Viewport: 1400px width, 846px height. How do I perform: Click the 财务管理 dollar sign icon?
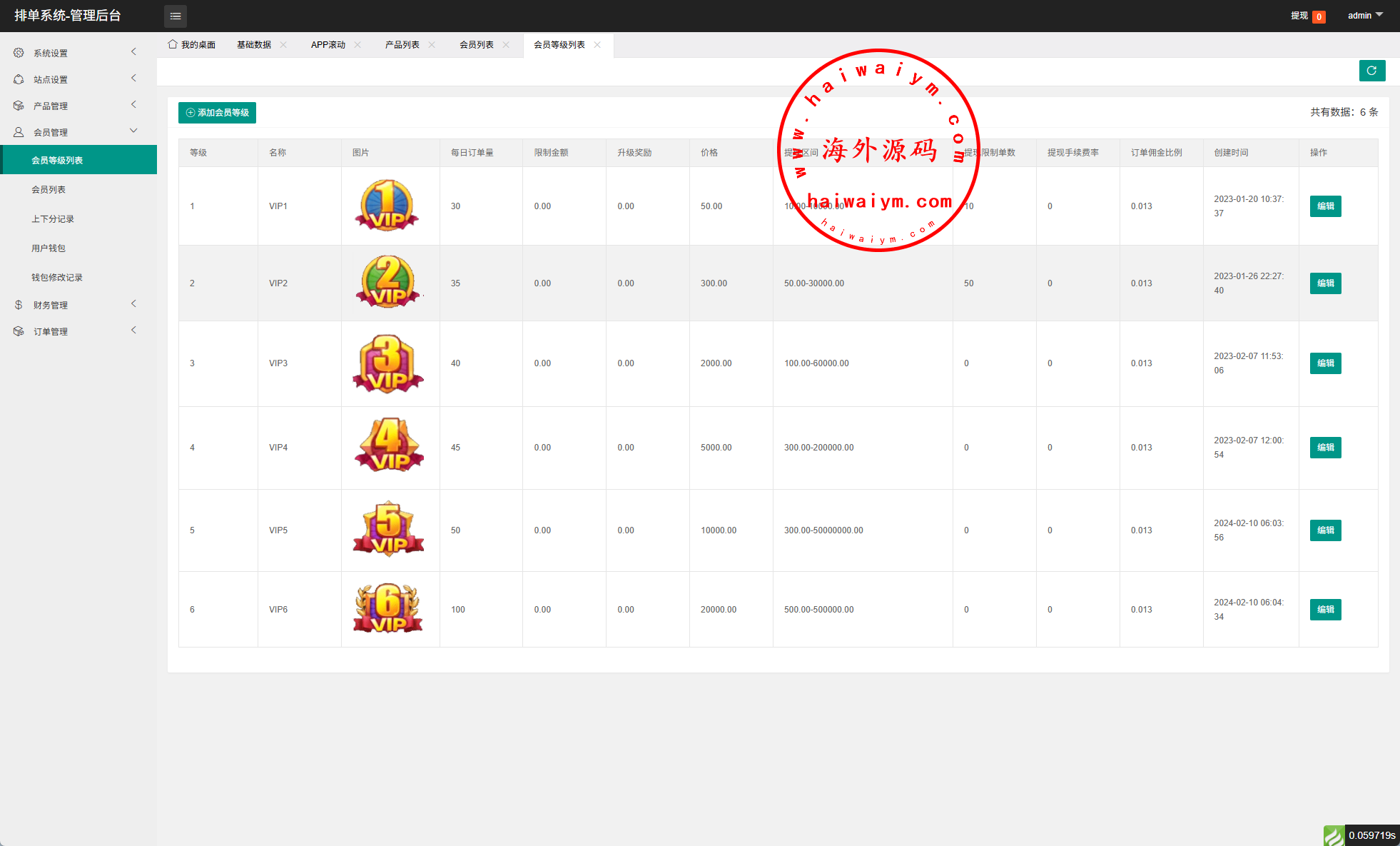[x=19, y=305]
